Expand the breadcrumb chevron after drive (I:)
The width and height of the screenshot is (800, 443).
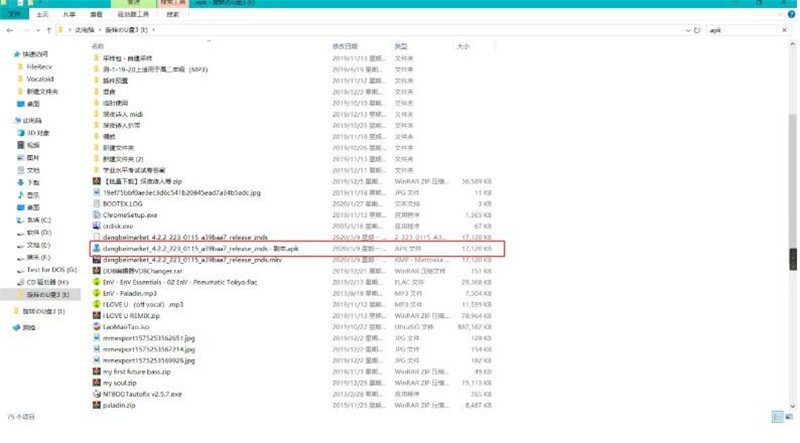[153, 30]
